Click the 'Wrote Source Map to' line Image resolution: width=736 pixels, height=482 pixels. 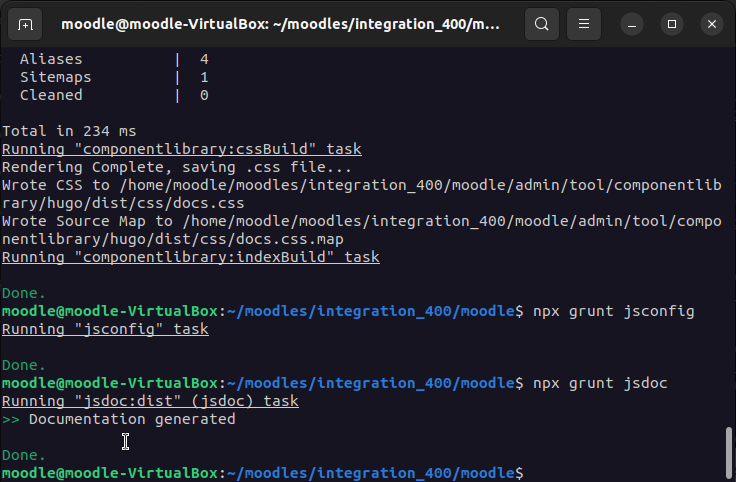[361, 221]
